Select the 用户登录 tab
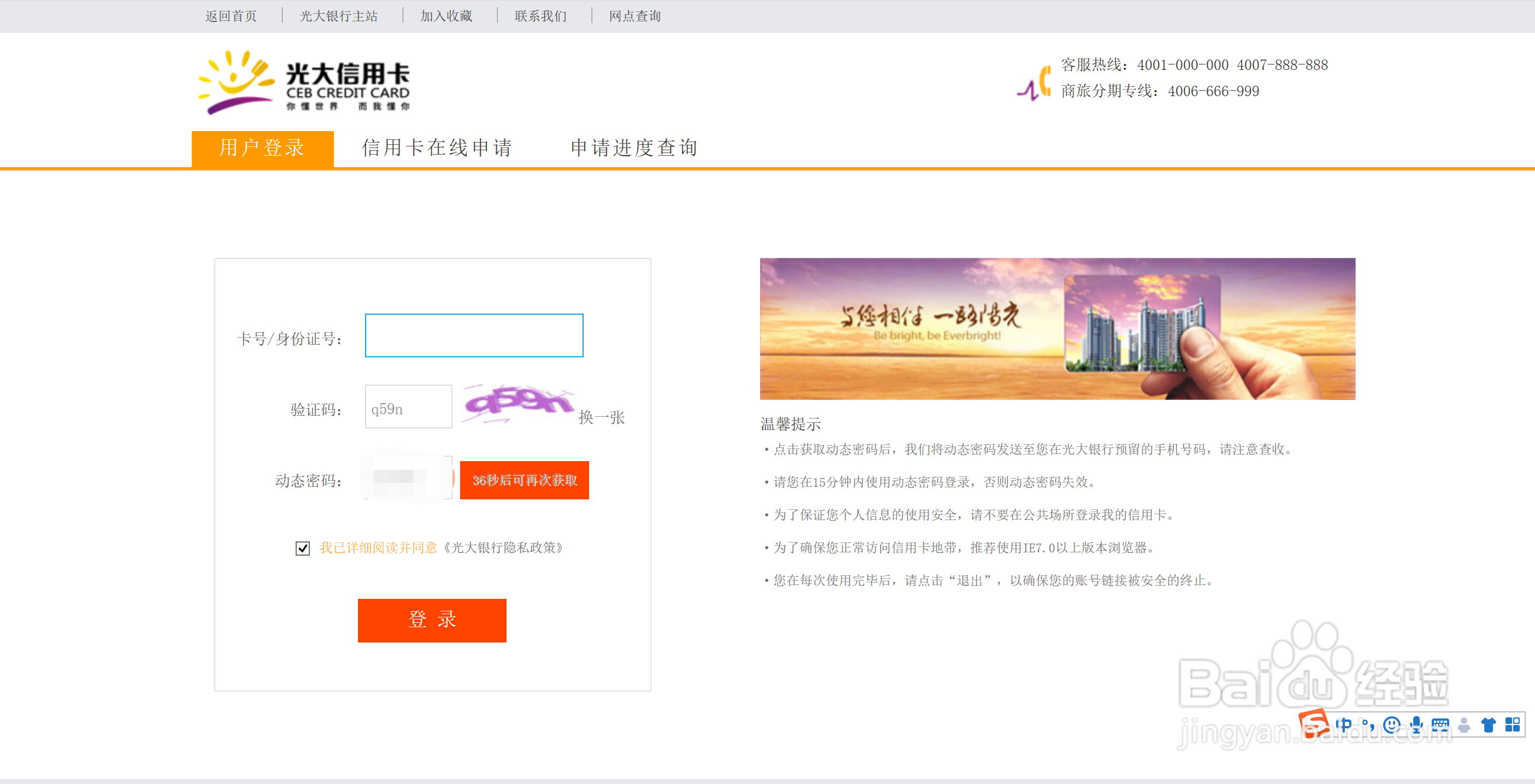Screen dimensions: 1535x784 [x=262, y=148]
